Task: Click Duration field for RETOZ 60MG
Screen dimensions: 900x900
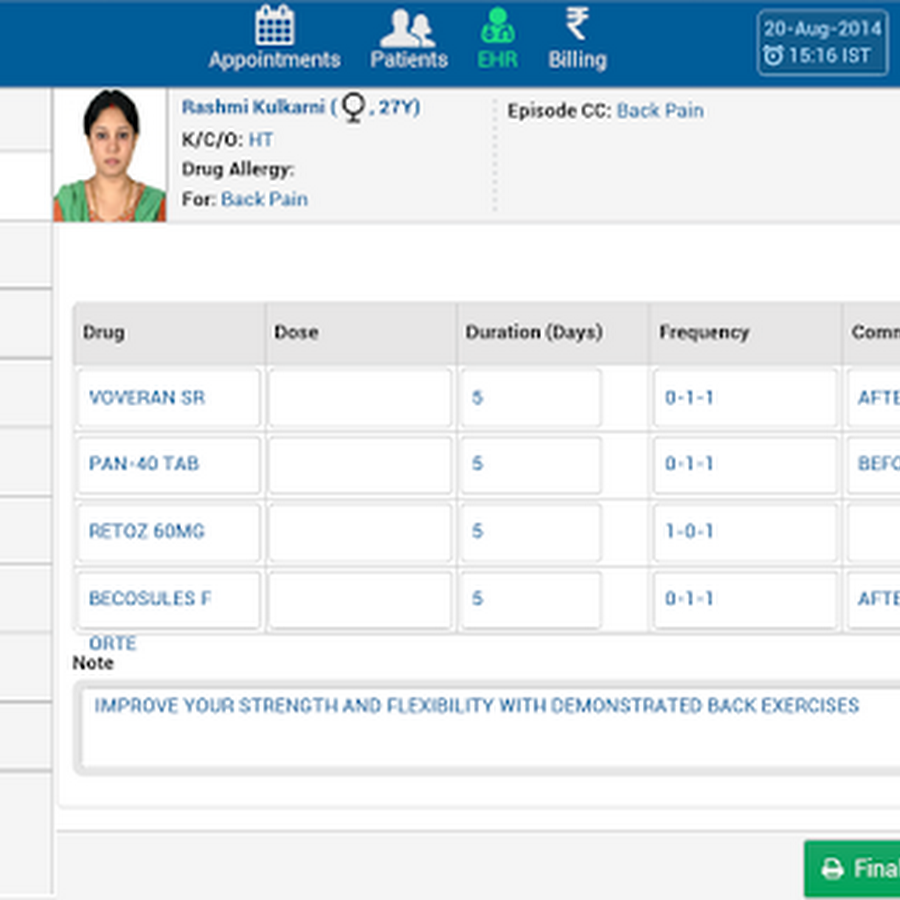Action: click(x=531, y=532)
